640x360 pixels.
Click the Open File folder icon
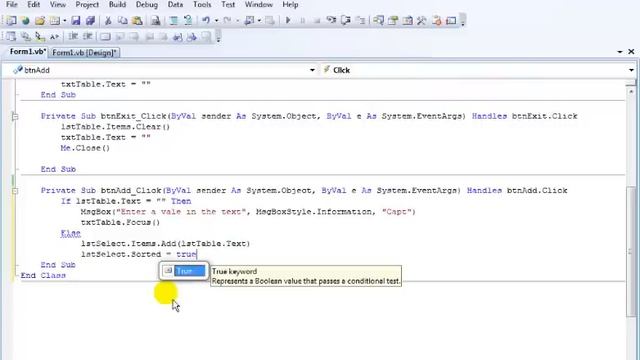pos(40,20)
